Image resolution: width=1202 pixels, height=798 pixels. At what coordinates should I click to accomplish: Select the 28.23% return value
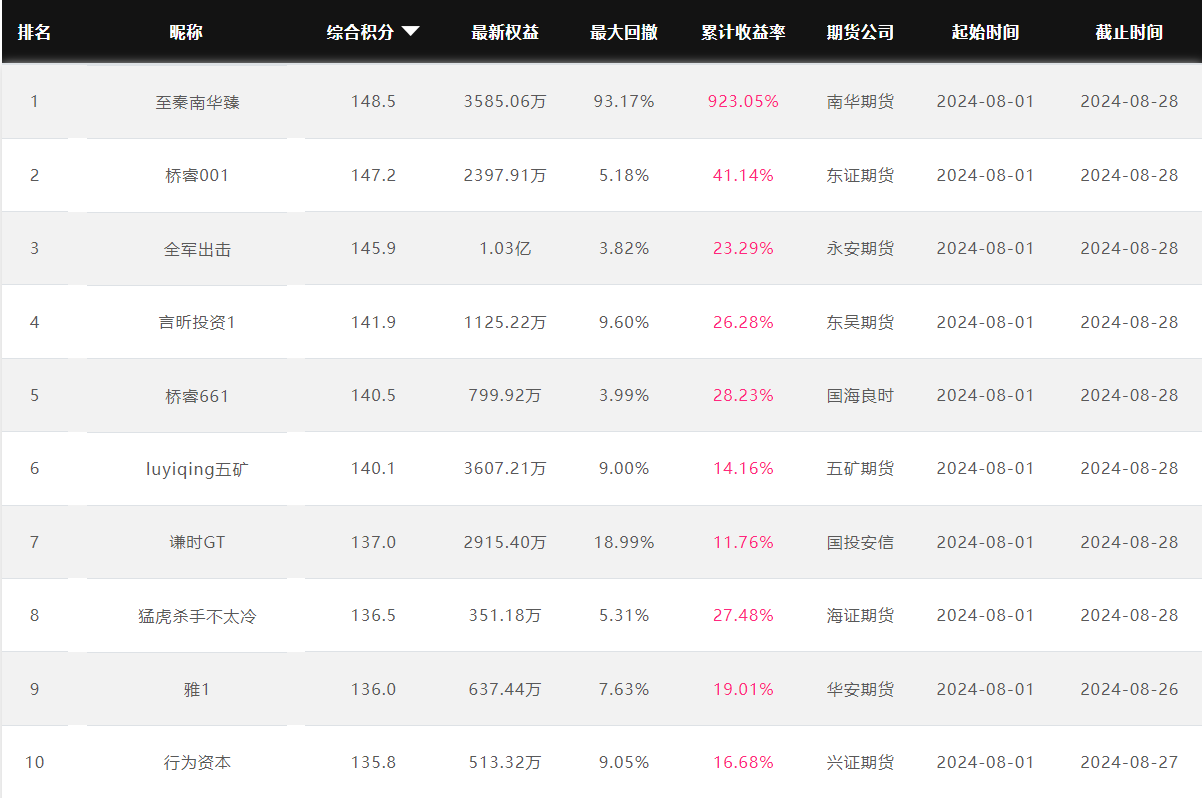tap(743, 395)
